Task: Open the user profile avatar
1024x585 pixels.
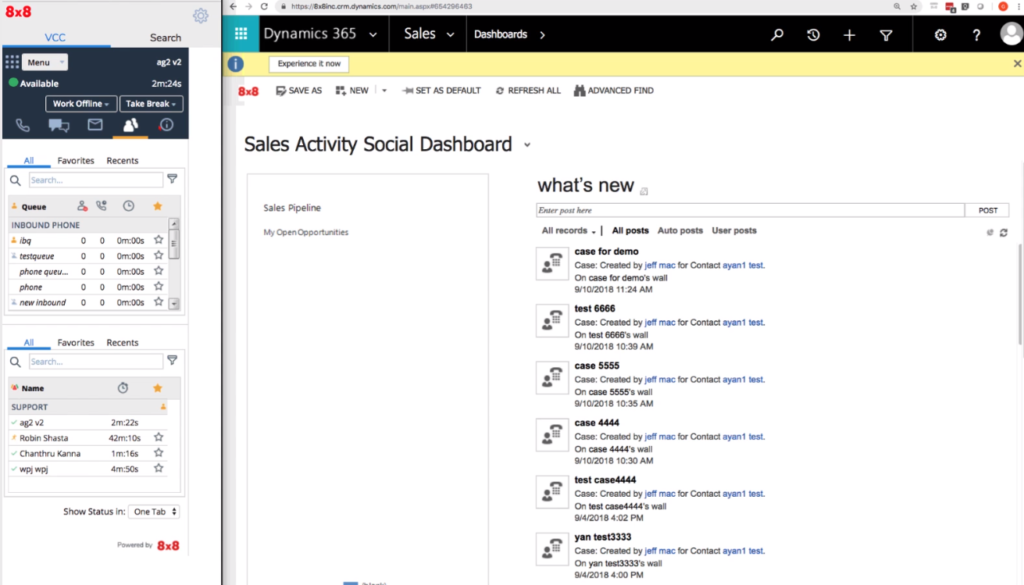Action: click(x=1011, y=33)
